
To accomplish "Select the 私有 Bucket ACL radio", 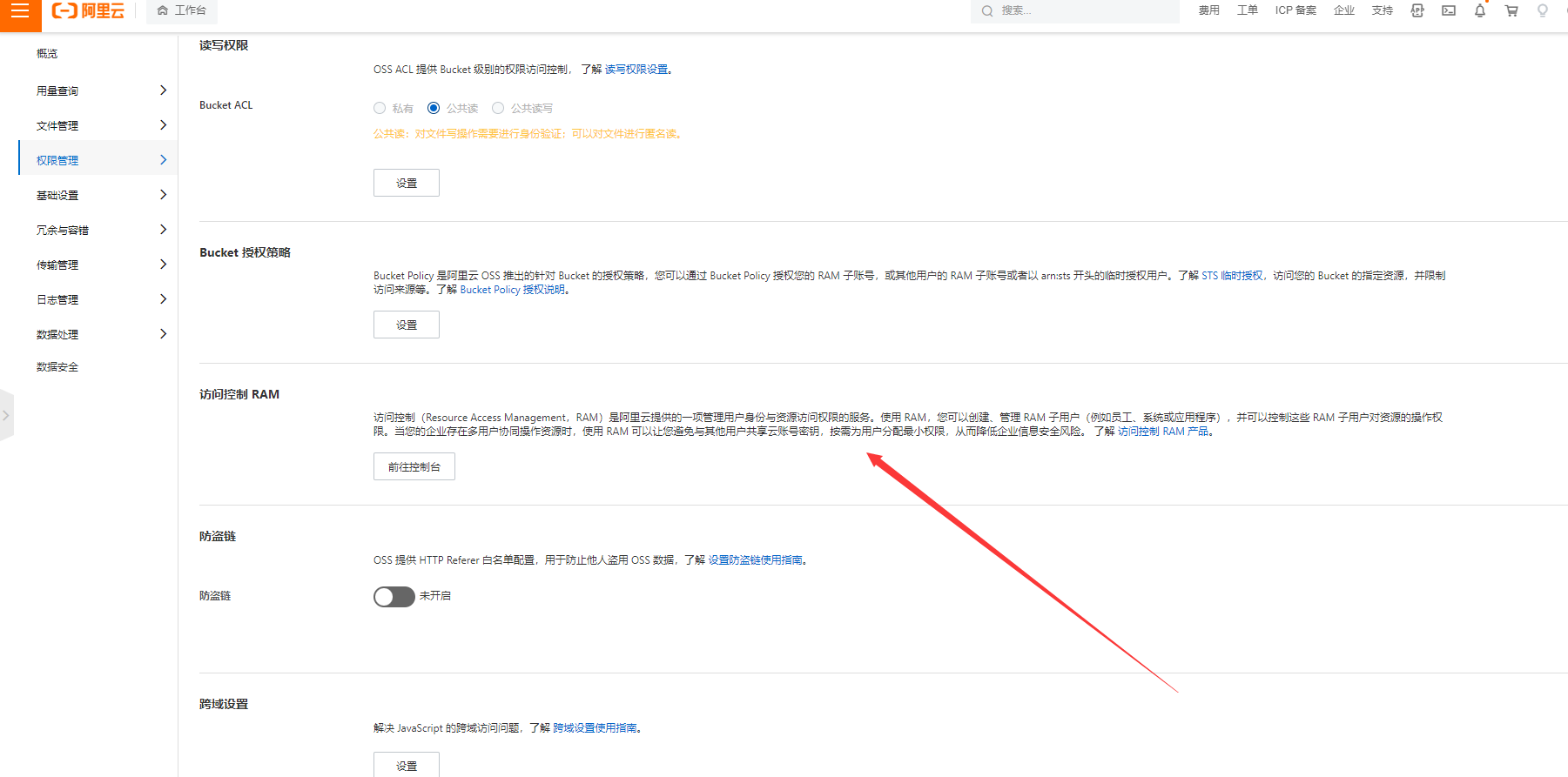I will [x=380, y=108].
